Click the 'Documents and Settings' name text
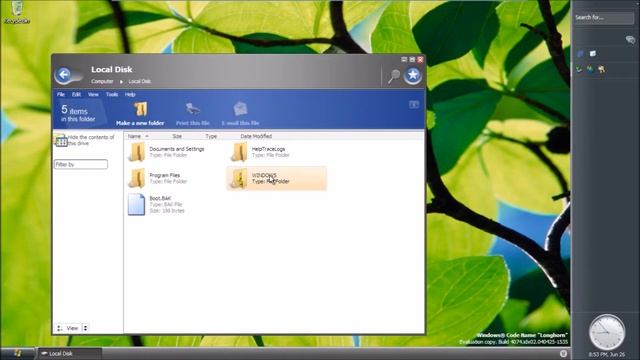This screenshot has width=640, height=360. click(177, 149)
